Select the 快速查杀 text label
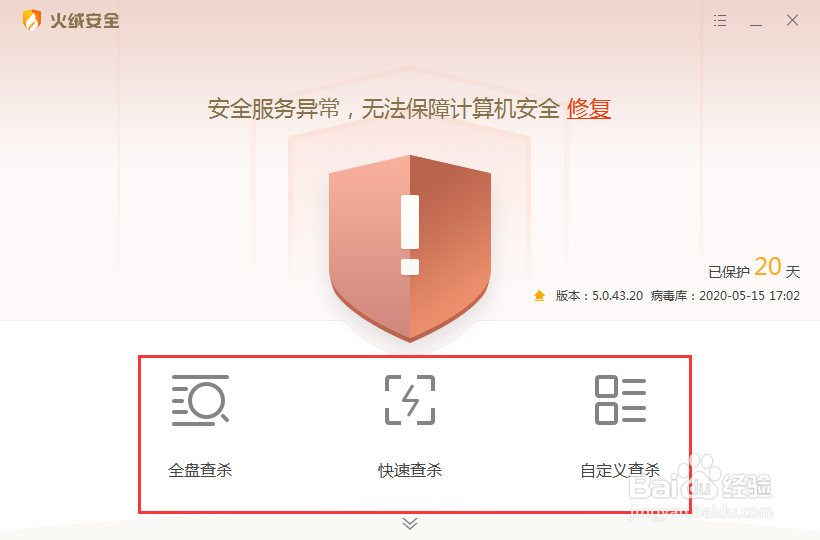 tap(410, 470)
